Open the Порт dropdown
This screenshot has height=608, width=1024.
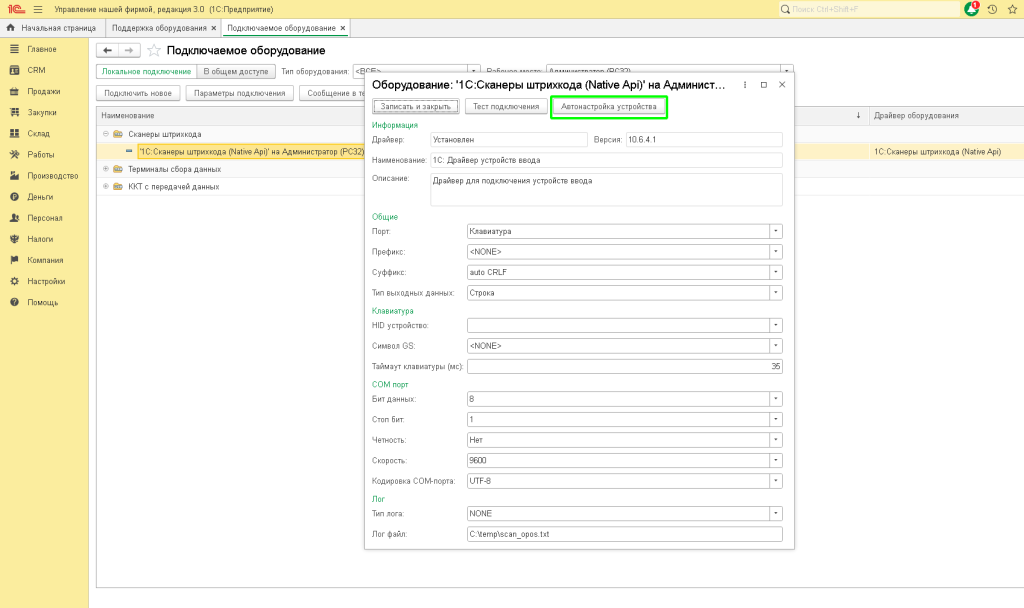tap(775, 231)
